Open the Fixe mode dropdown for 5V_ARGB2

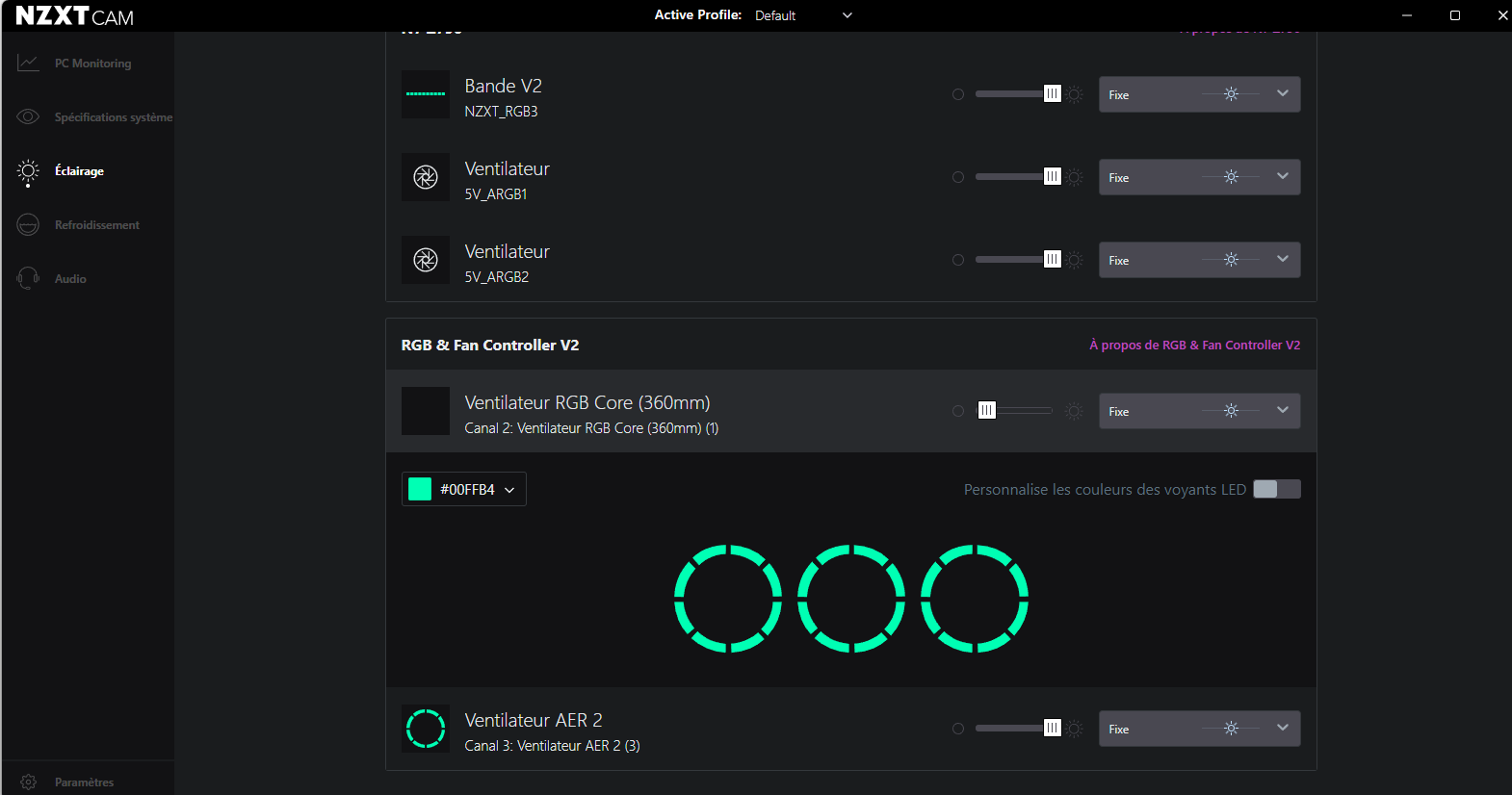(1200, 260)
